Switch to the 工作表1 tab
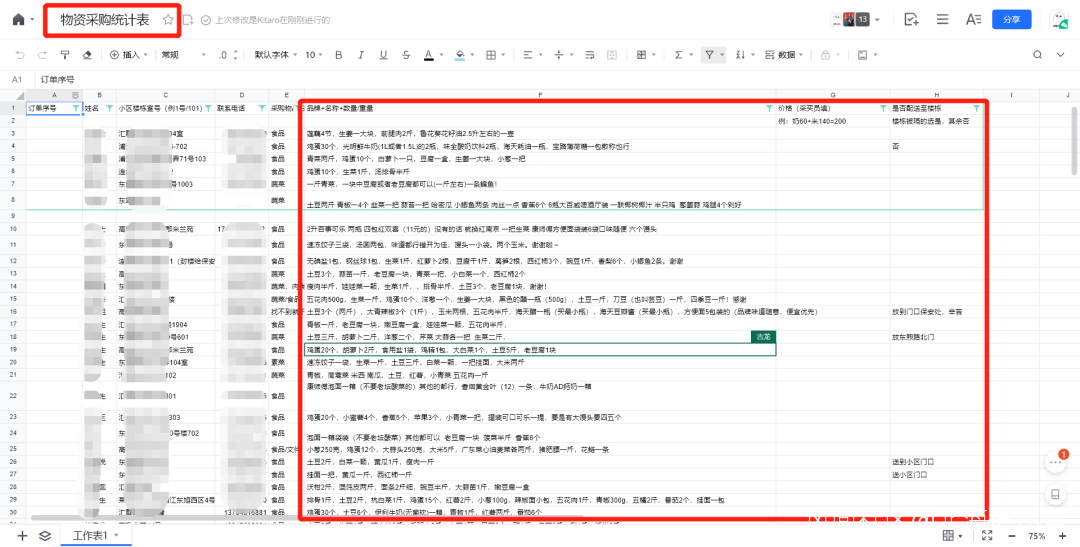 [90, 535]
